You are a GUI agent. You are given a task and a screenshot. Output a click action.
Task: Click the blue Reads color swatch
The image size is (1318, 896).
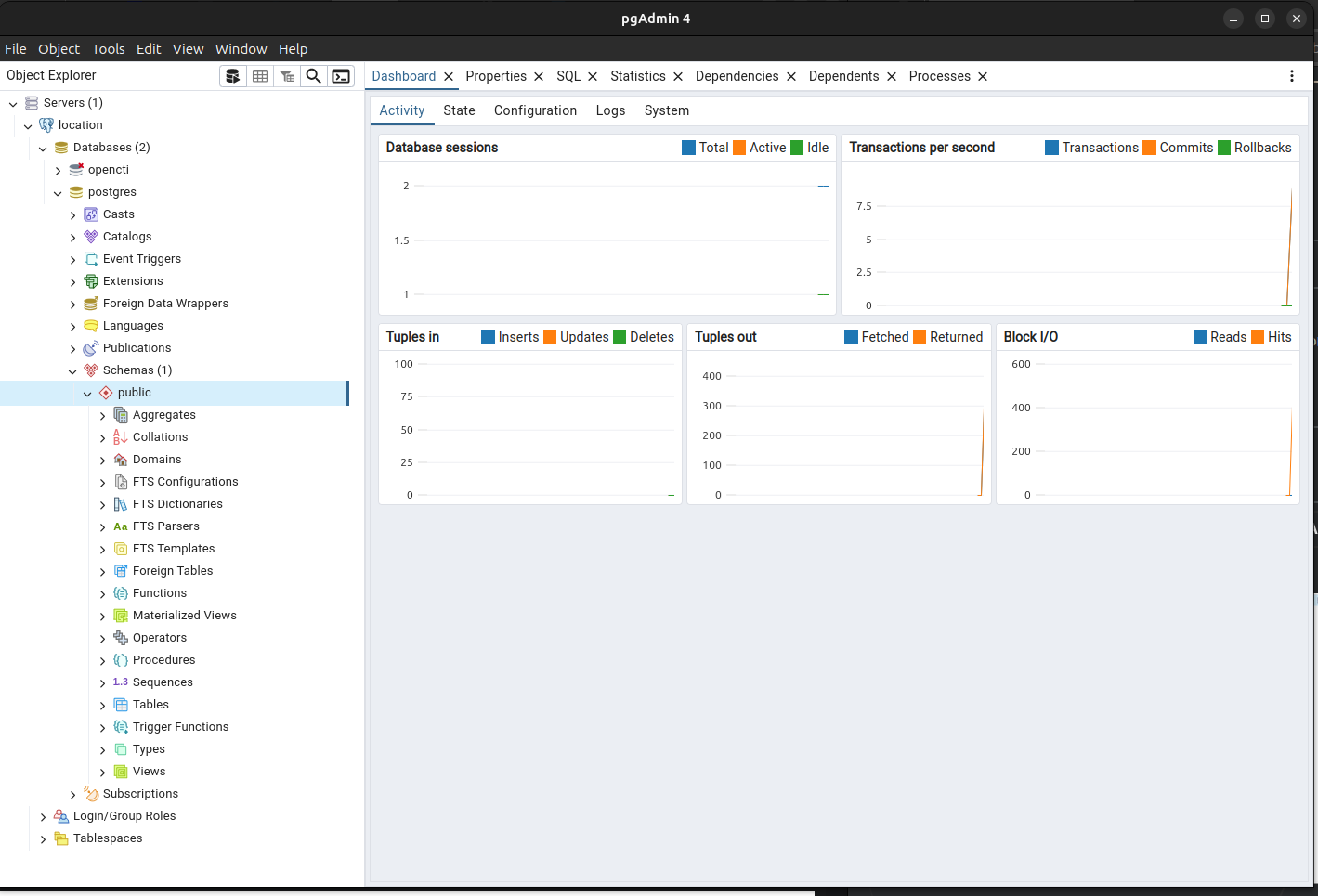pos(1200,337)
